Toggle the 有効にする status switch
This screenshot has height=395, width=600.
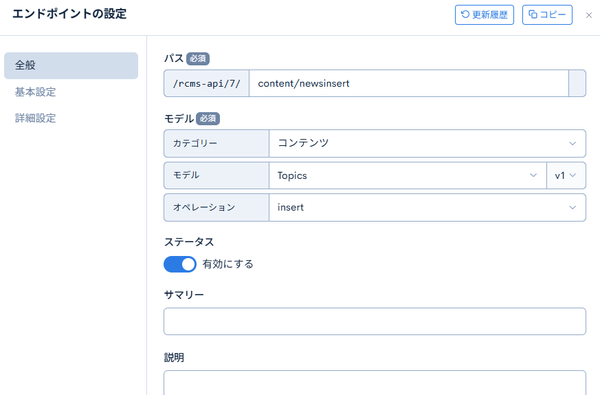[180, 264]
